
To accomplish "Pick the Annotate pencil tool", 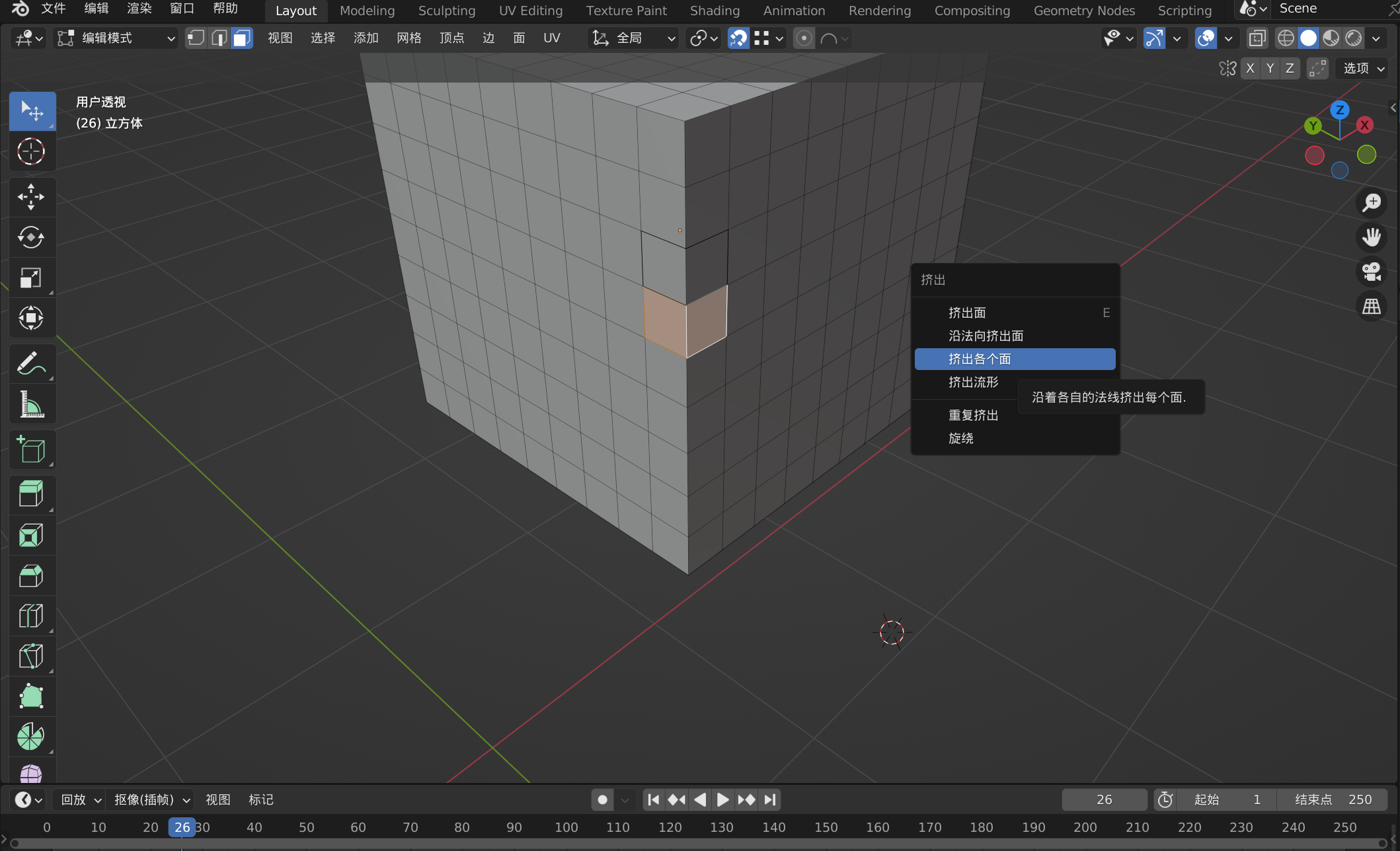I will point(32,363).
